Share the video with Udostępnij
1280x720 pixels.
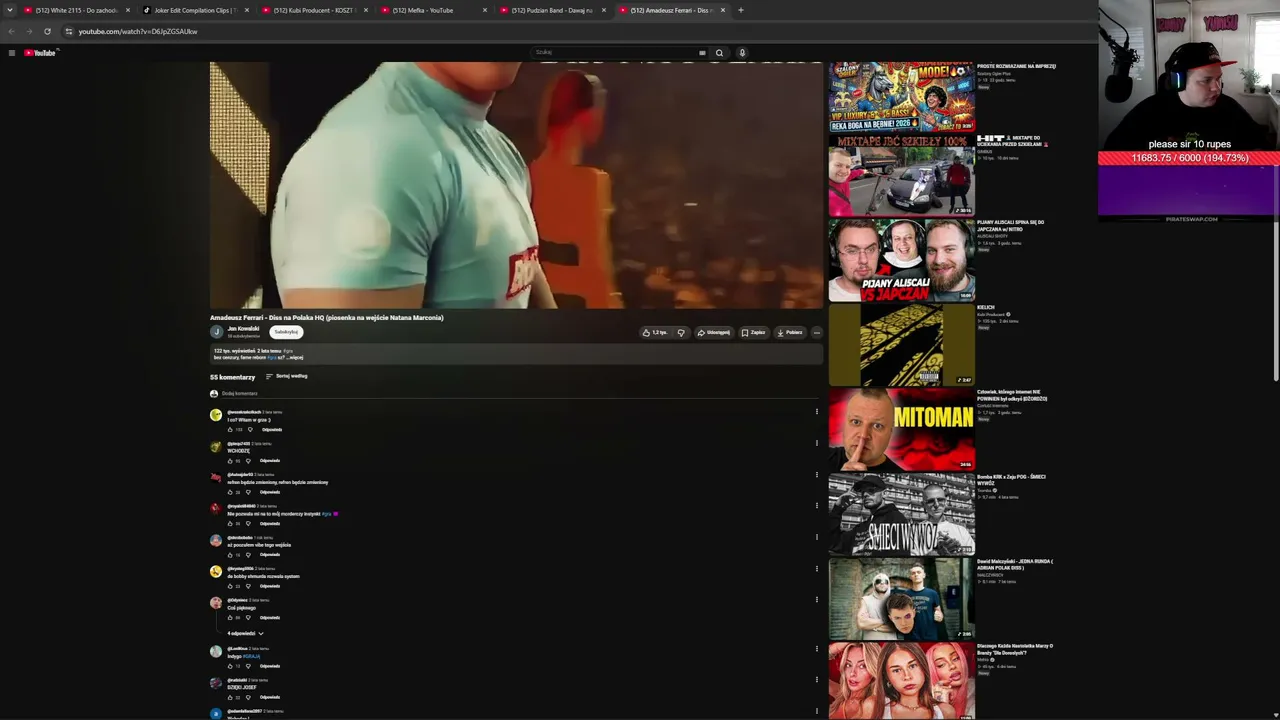pyautogui.click(x=714, y=332)
